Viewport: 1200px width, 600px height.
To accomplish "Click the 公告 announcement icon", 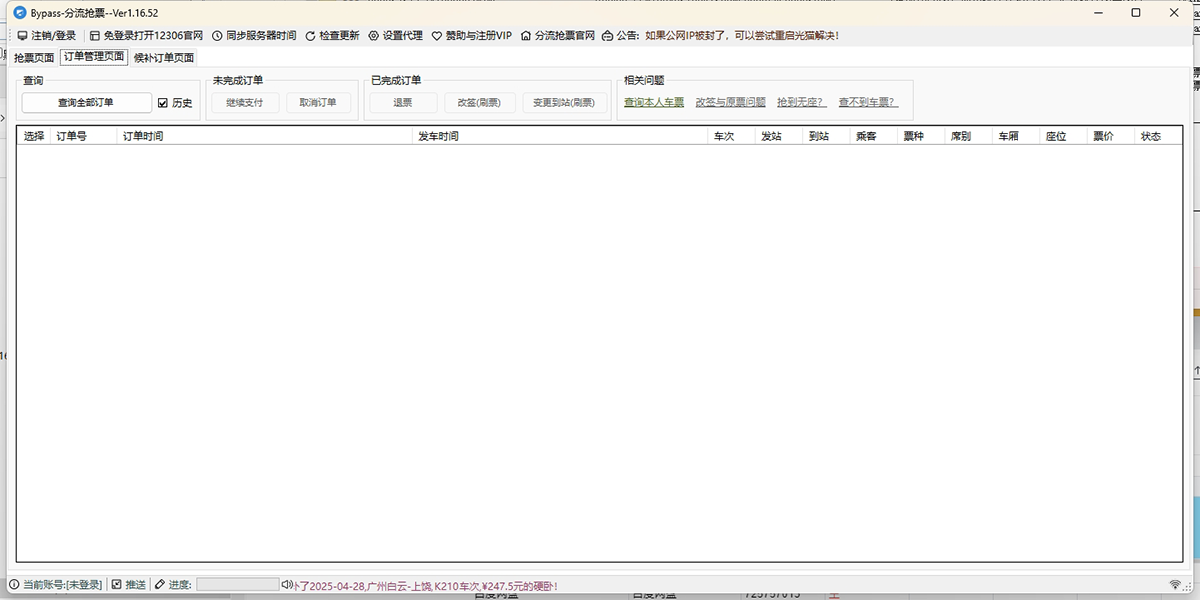I will (606, 34).
